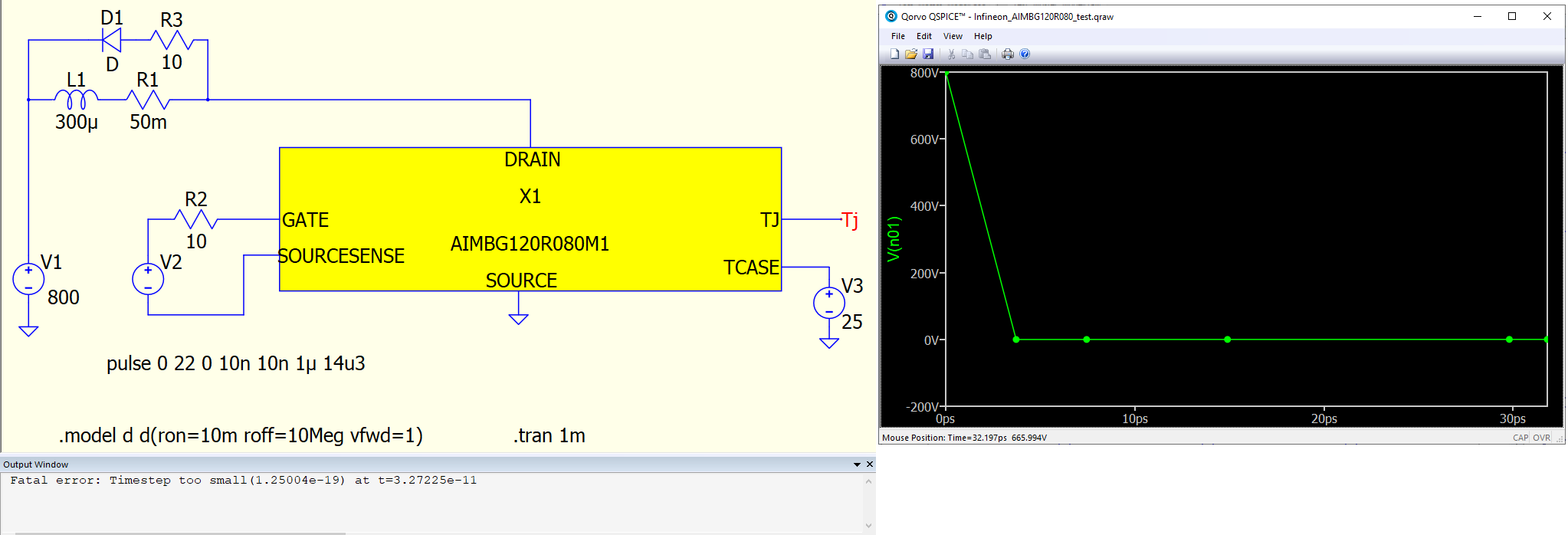Open the View menu in waveform window
This screenshot has width=1568, height=535.
[953, 36]
